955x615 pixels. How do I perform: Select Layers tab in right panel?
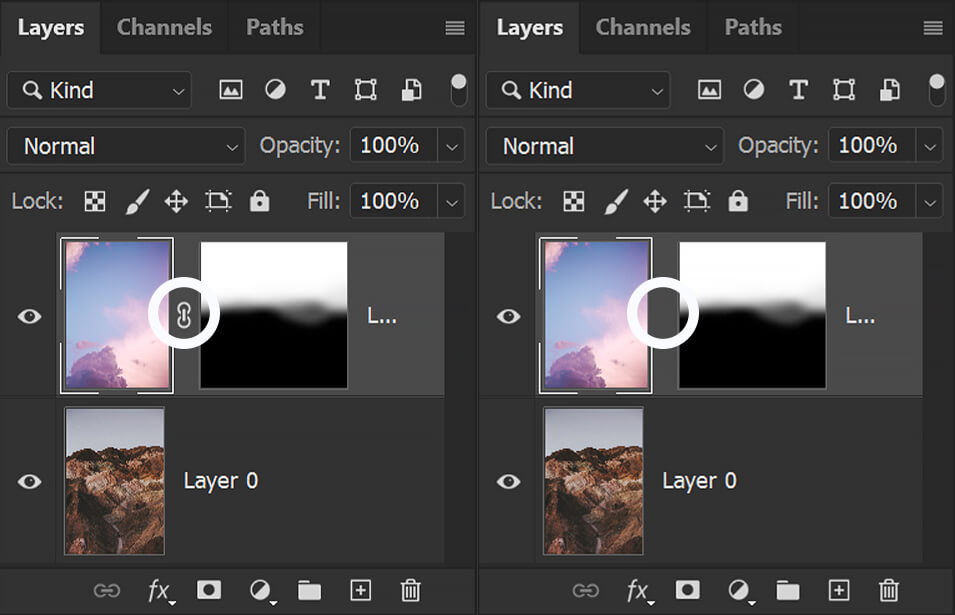click(529, 27)
